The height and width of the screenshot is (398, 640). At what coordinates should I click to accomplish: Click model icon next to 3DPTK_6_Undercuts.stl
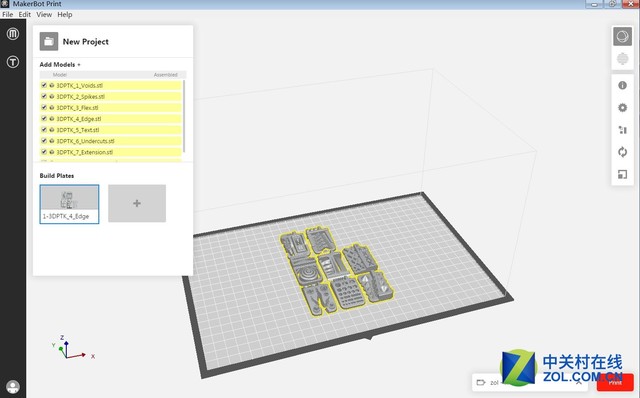click(x=52, y=141)
